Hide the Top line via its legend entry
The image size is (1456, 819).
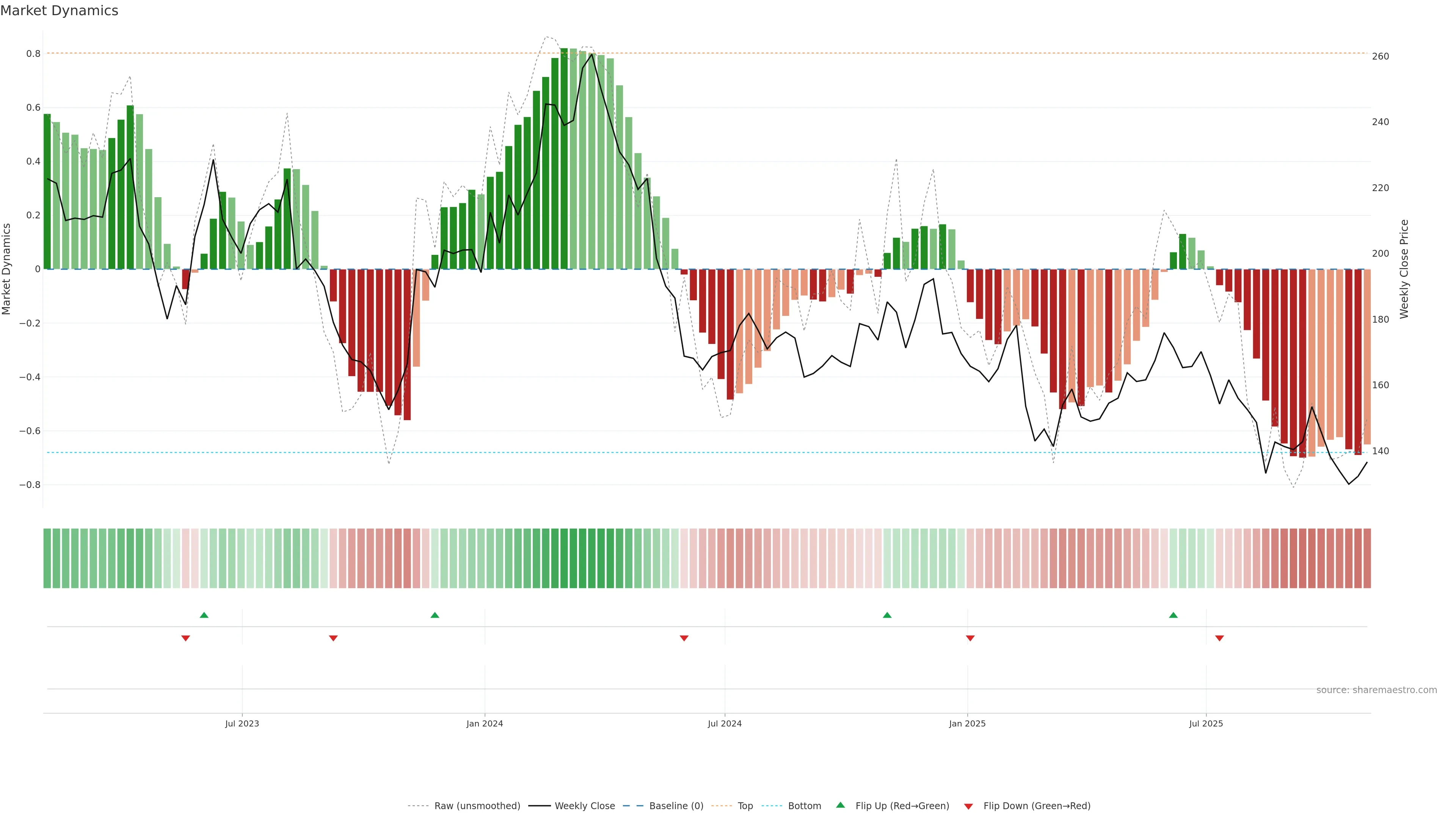[x=745, y=806]
